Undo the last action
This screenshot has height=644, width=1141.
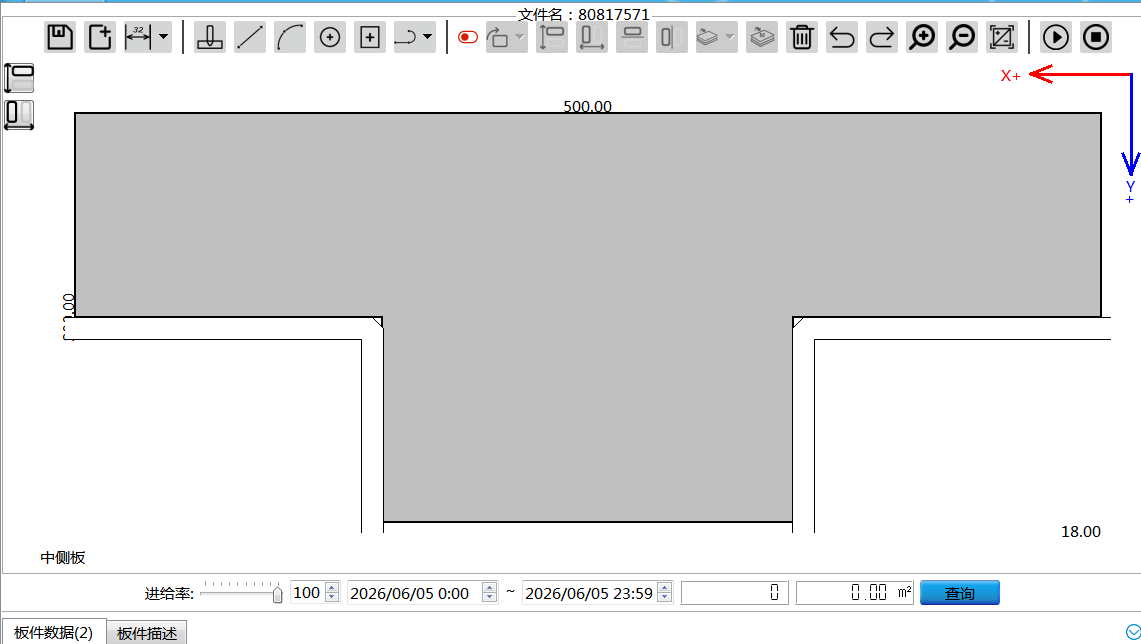842,37
